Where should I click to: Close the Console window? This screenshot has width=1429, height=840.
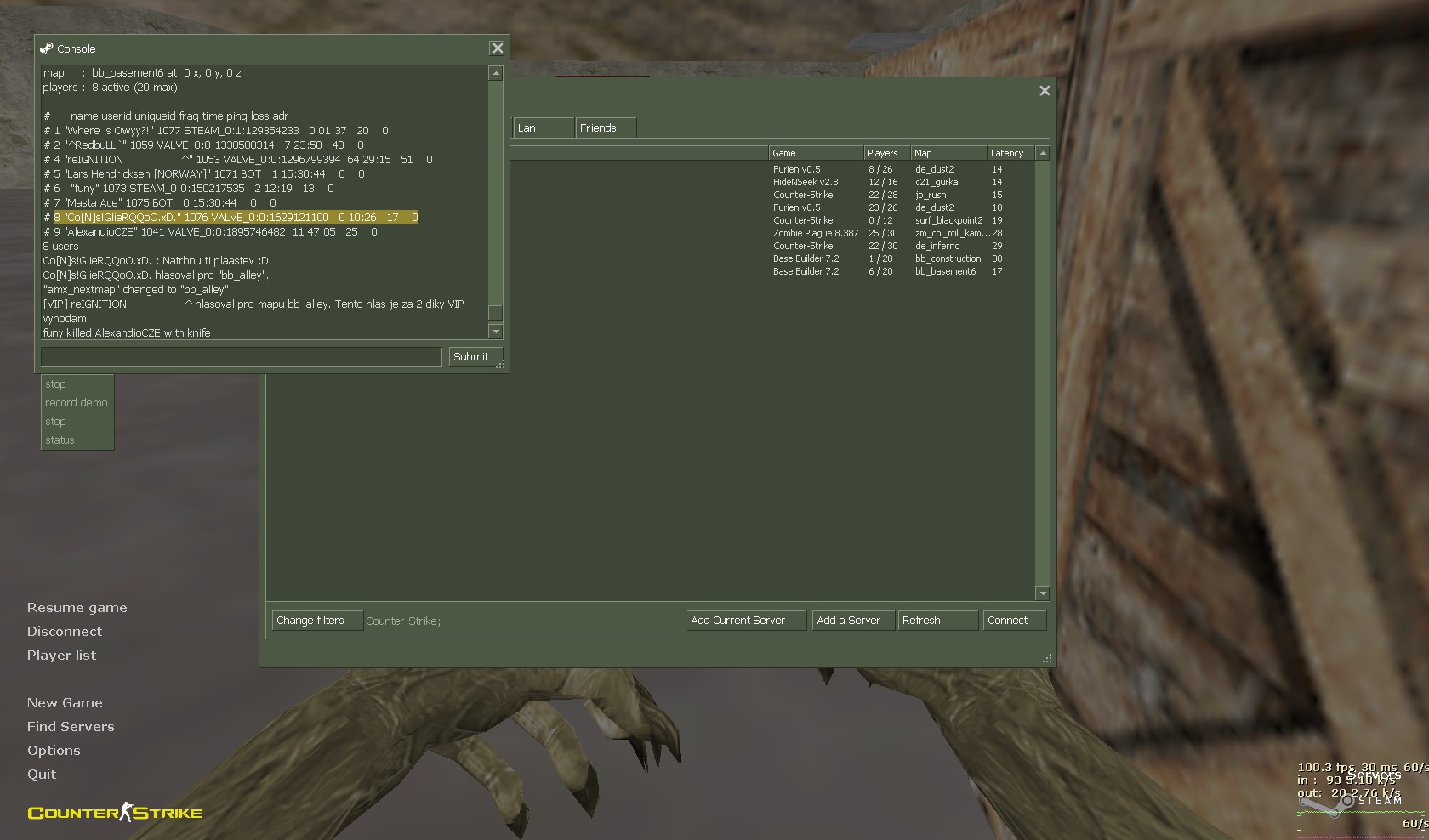(498, 48)
